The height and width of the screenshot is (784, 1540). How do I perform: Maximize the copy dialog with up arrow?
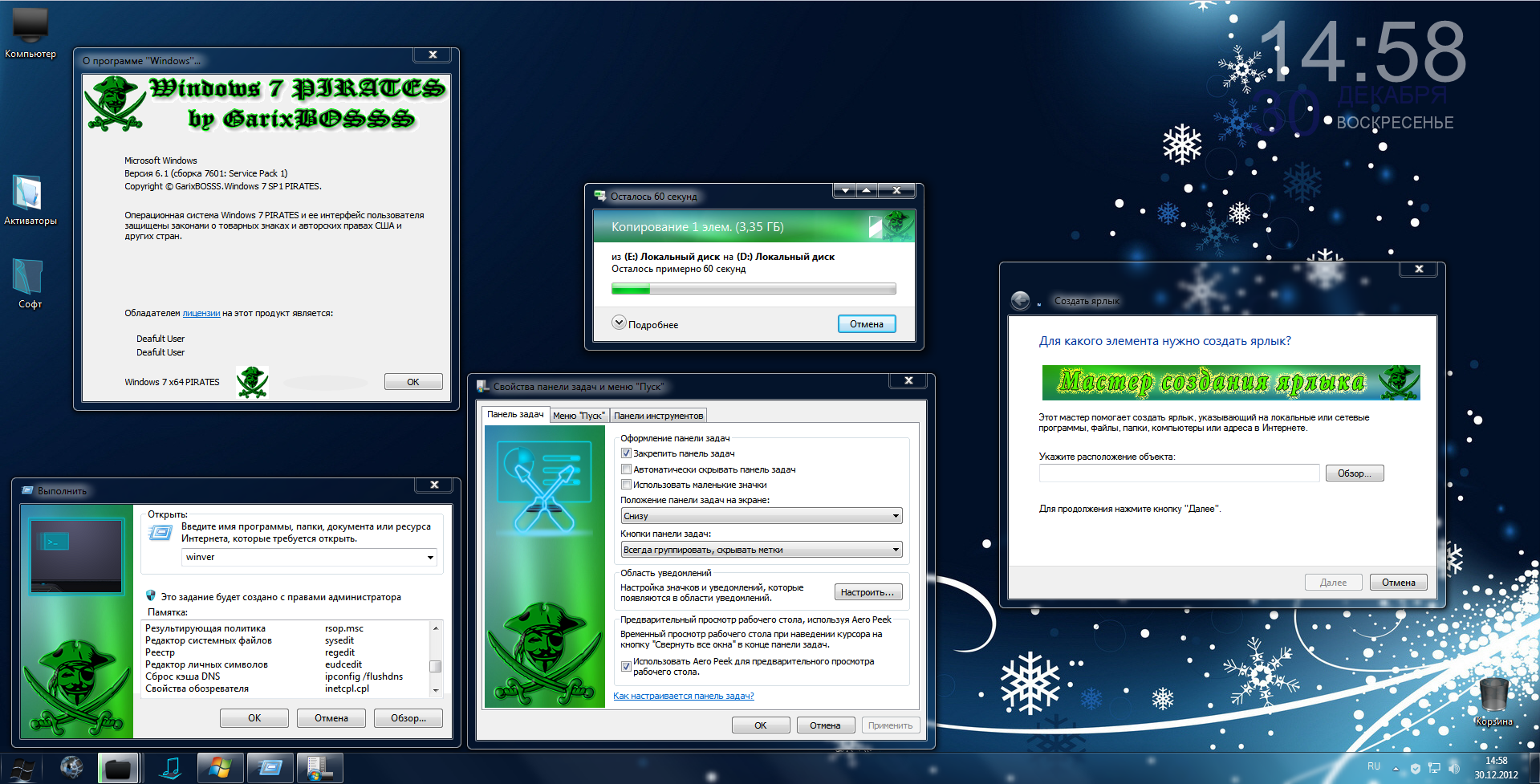pyautogui.click(x=867, y=190)
